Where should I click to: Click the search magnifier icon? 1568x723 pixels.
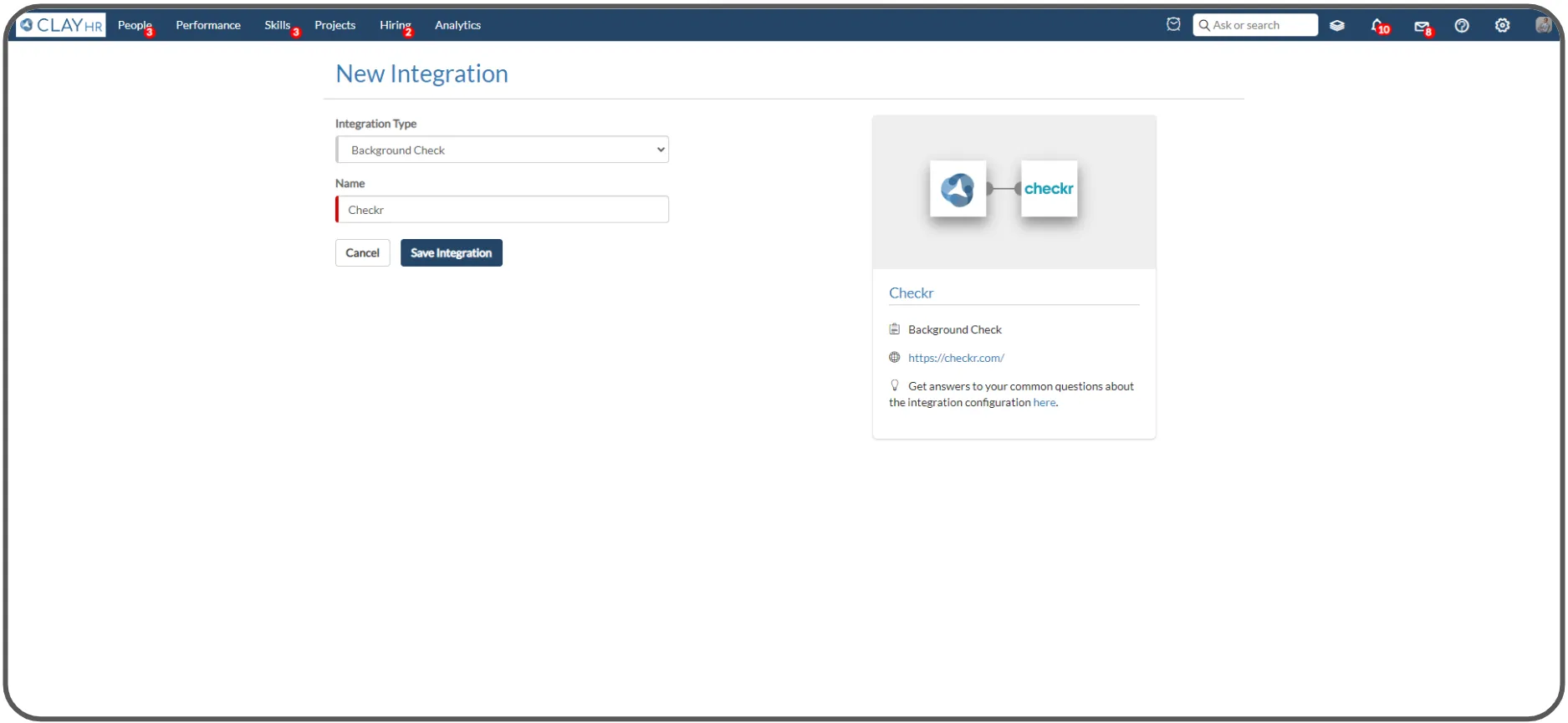(x=1204, y=25)
